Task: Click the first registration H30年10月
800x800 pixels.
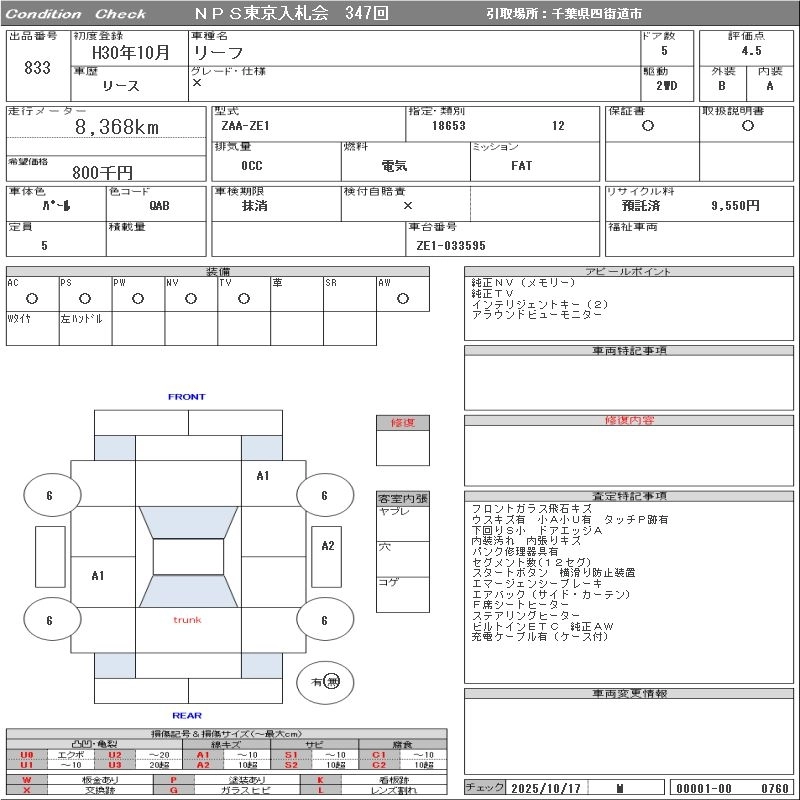Action: (x=130, y=52)
